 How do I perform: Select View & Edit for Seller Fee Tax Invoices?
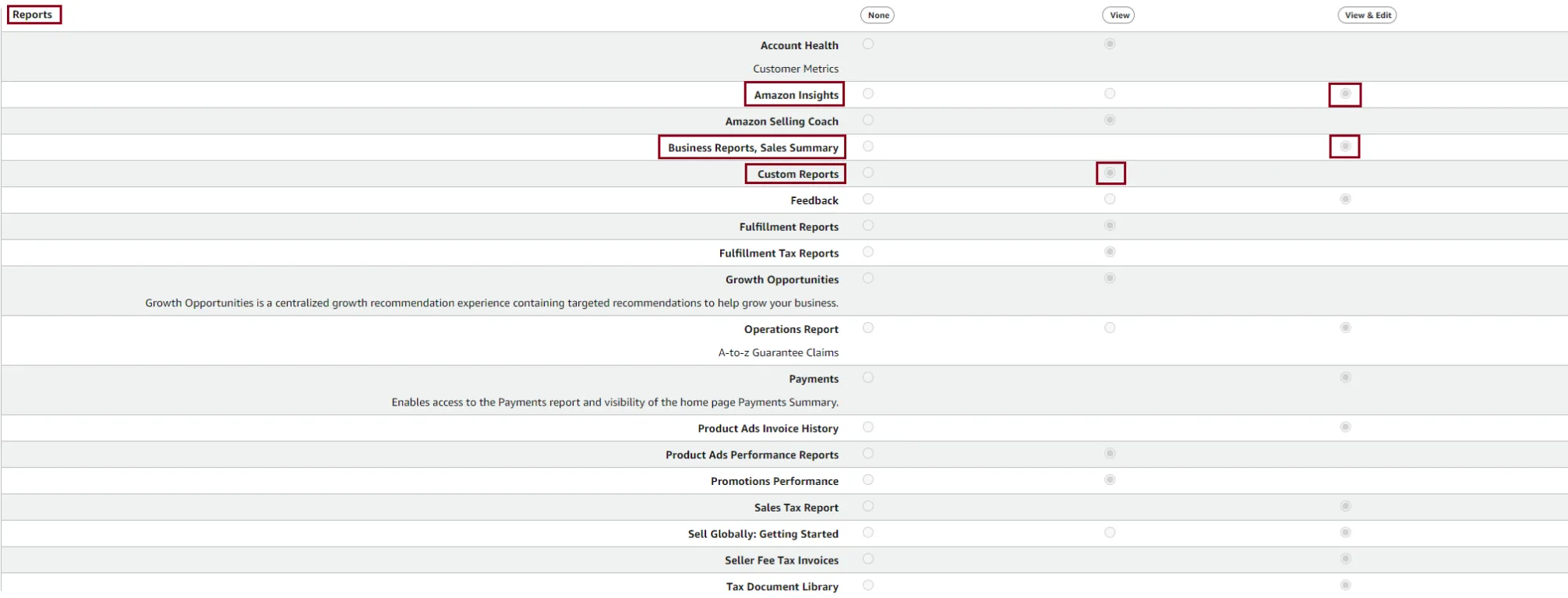[x=1345, y=559]
